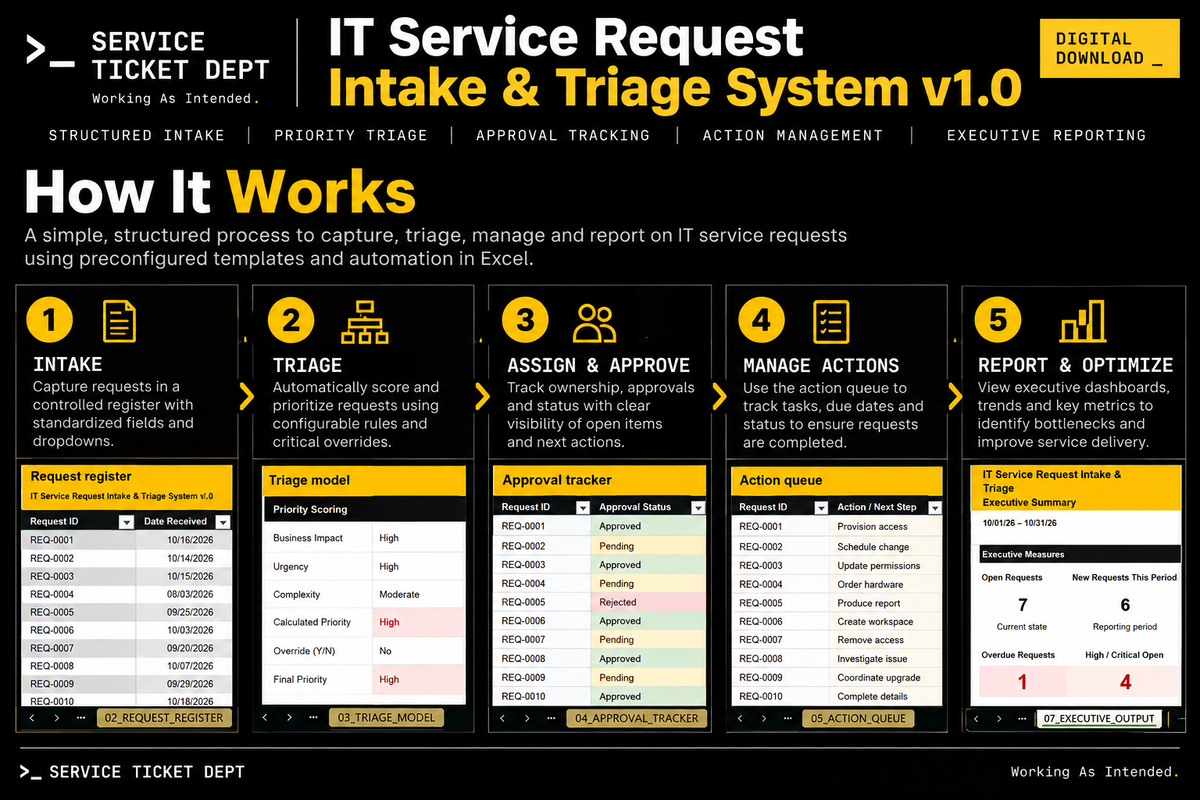Screen dimensions: 1200x800
Task: Click previous sheet arrow beside 03_TRIAGE_MODEL tab
Action: click(x=265, y=718)
